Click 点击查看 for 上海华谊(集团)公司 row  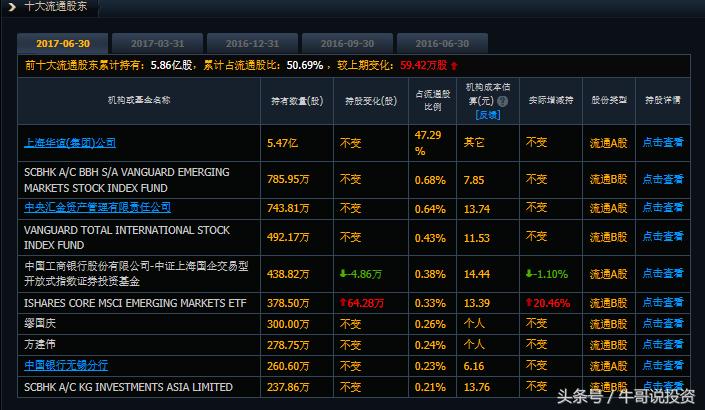663,143
